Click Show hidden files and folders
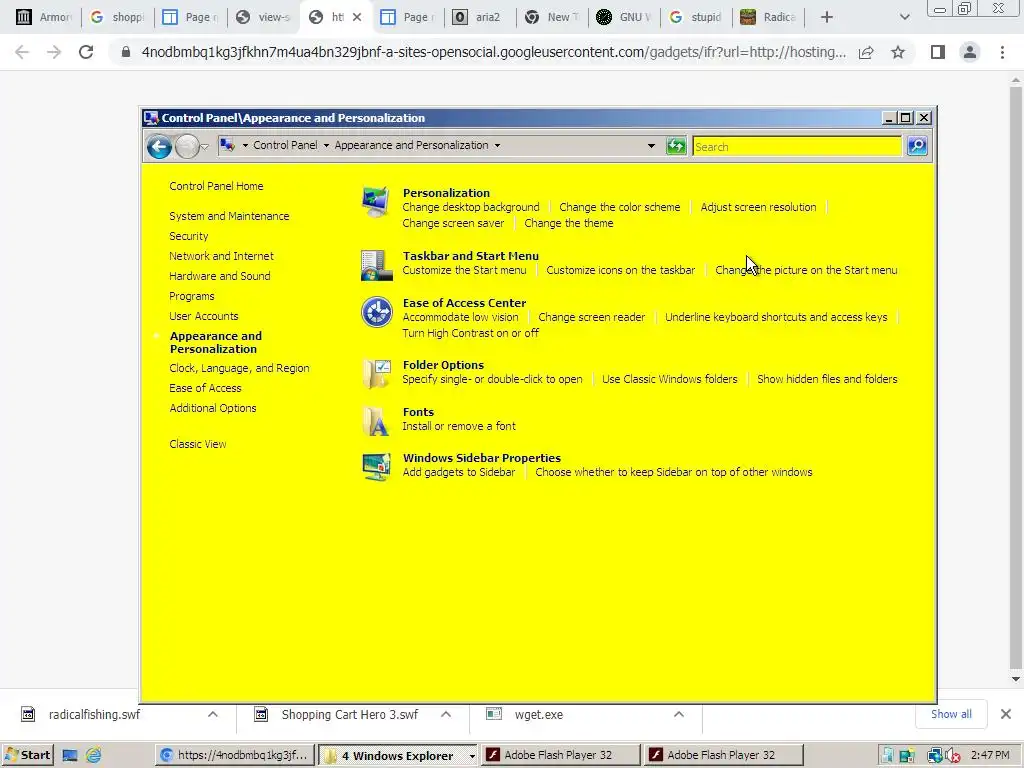 827,379
